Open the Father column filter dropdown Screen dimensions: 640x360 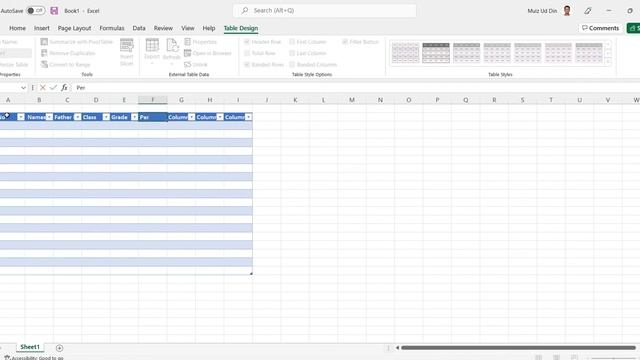pyautogui.click(x=78, y=117)
